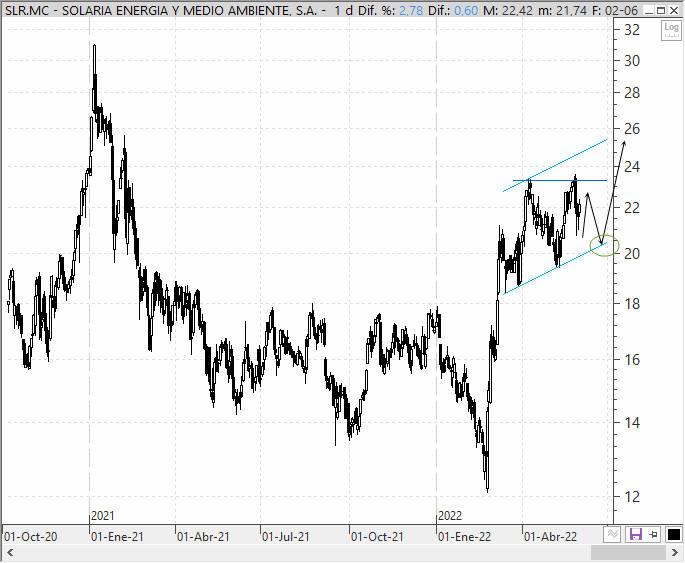Image resolution: width=685 pixels, height=563 pixels.
Task: Click date label 01-Oct-21
Action: pos(377,536)
